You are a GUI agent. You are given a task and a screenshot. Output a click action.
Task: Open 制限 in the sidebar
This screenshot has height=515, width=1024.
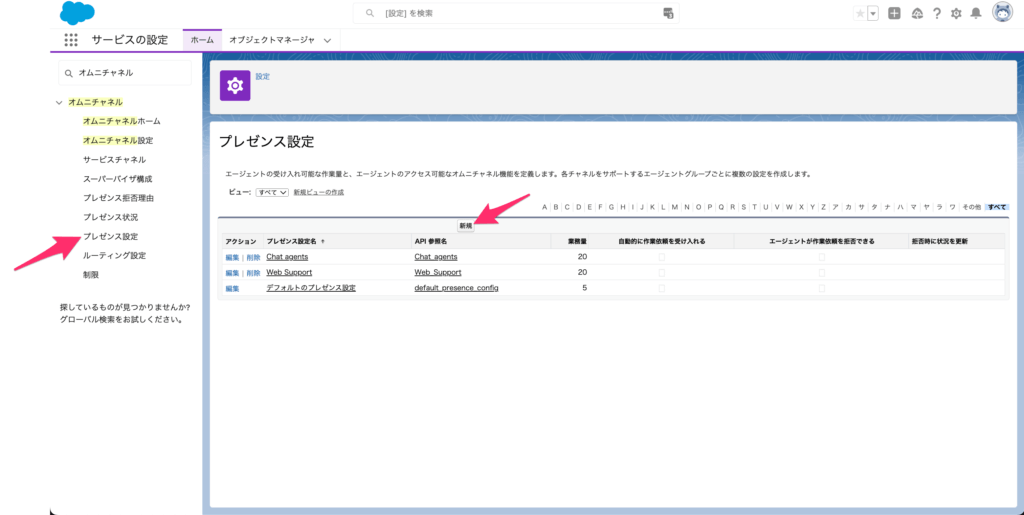pyautogui.click(x=91, y=275)
